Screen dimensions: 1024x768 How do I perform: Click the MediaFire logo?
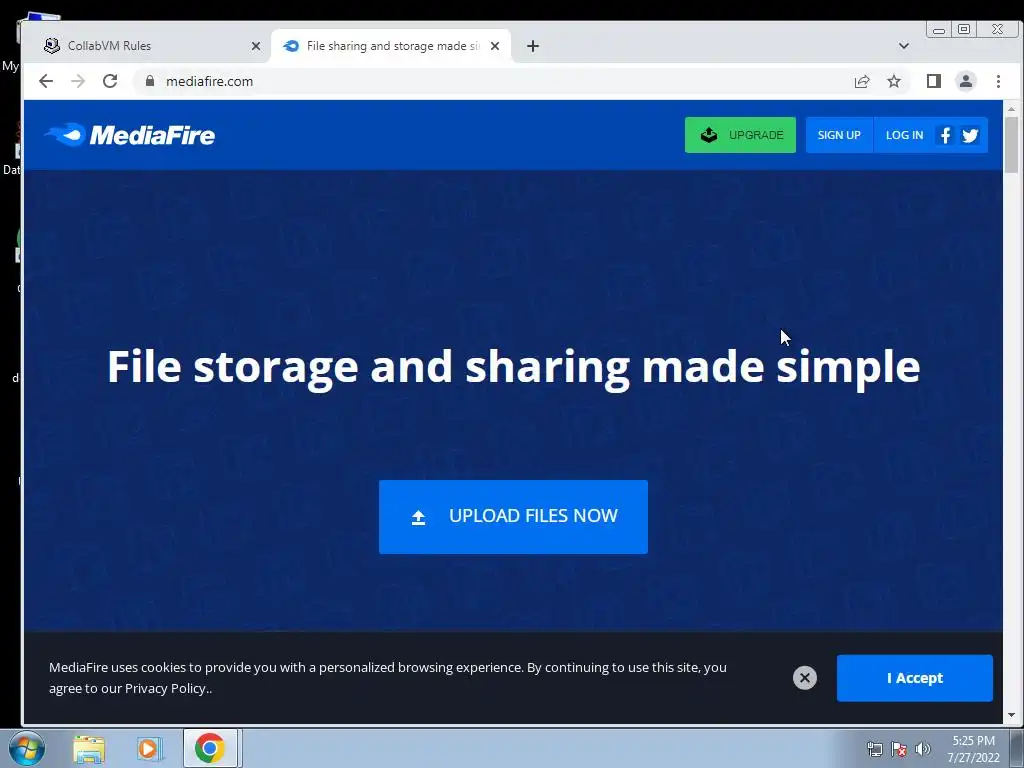pyautogui.click(x=129, y=135)
